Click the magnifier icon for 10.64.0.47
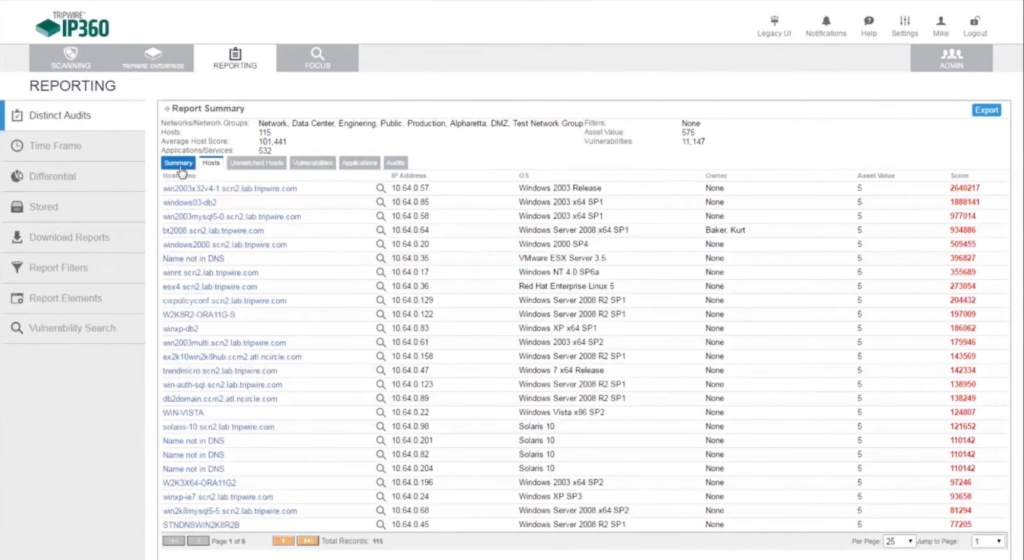The width and height of the screenshot is (1024, 560). pos(381,371)
